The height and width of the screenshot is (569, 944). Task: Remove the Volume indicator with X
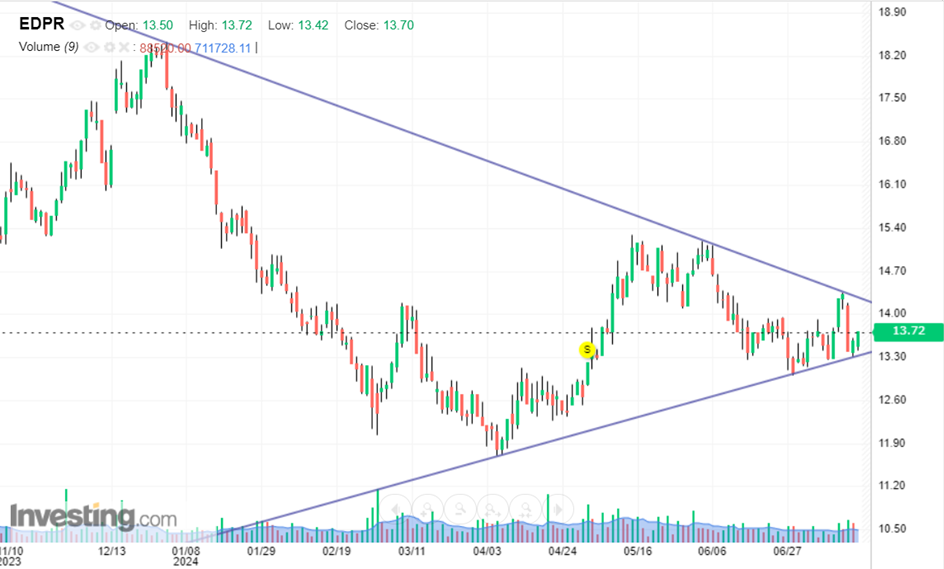(123, 48)
